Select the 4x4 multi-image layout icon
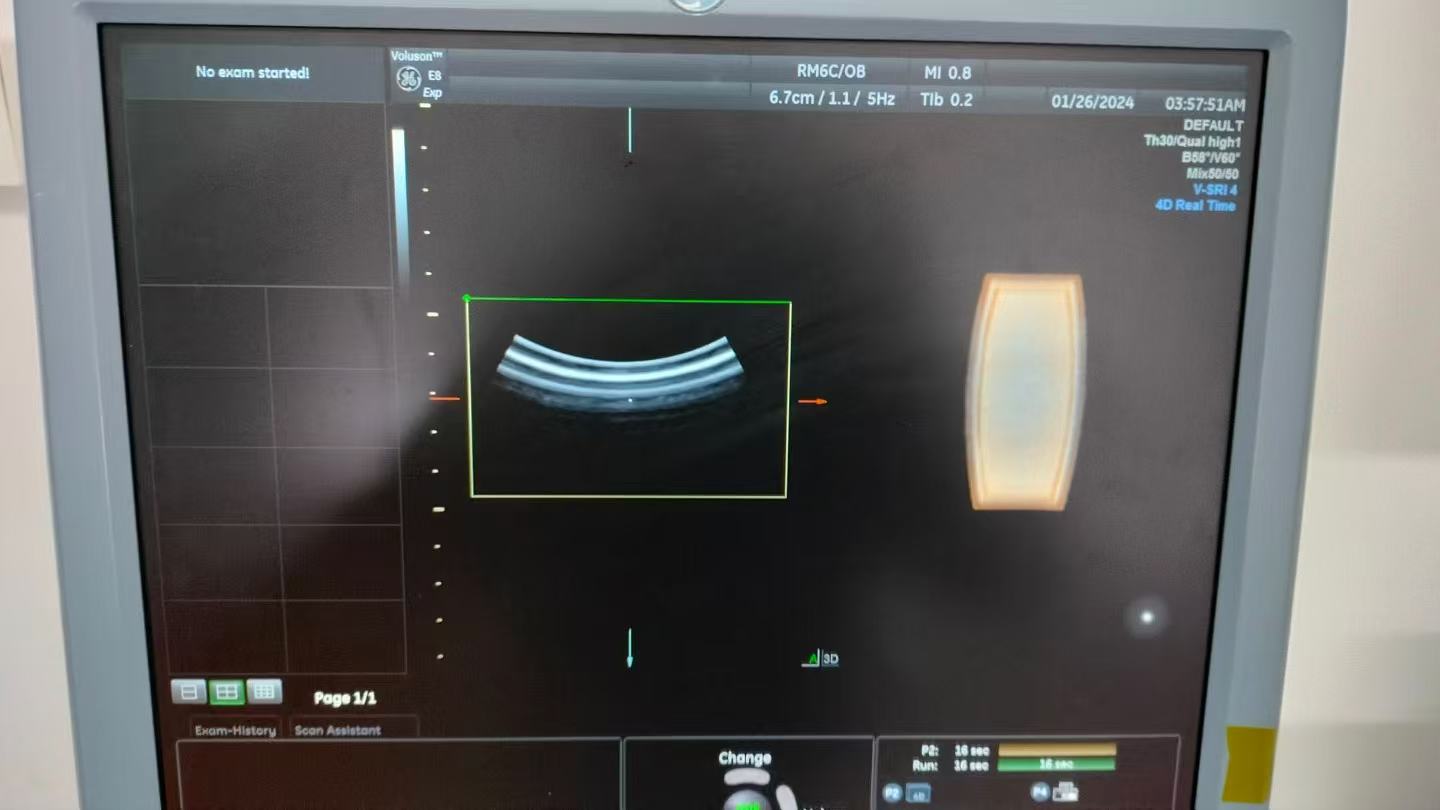Viewport: 1440px width, 810px height. click(x=264, y=691)
